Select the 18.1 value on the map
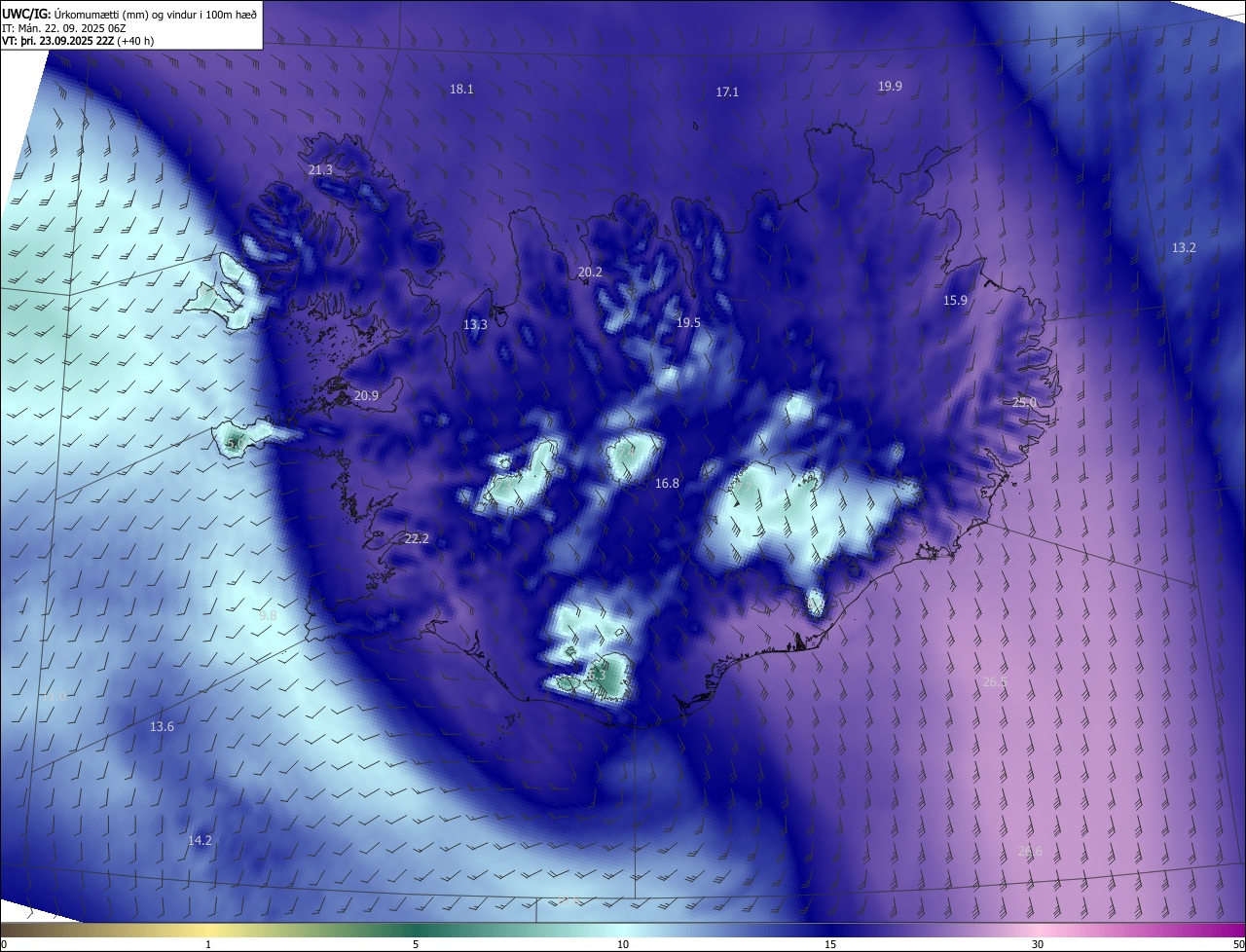Image resolution: width=1246 pixels, height=952 pixels. tap(461, 90)
